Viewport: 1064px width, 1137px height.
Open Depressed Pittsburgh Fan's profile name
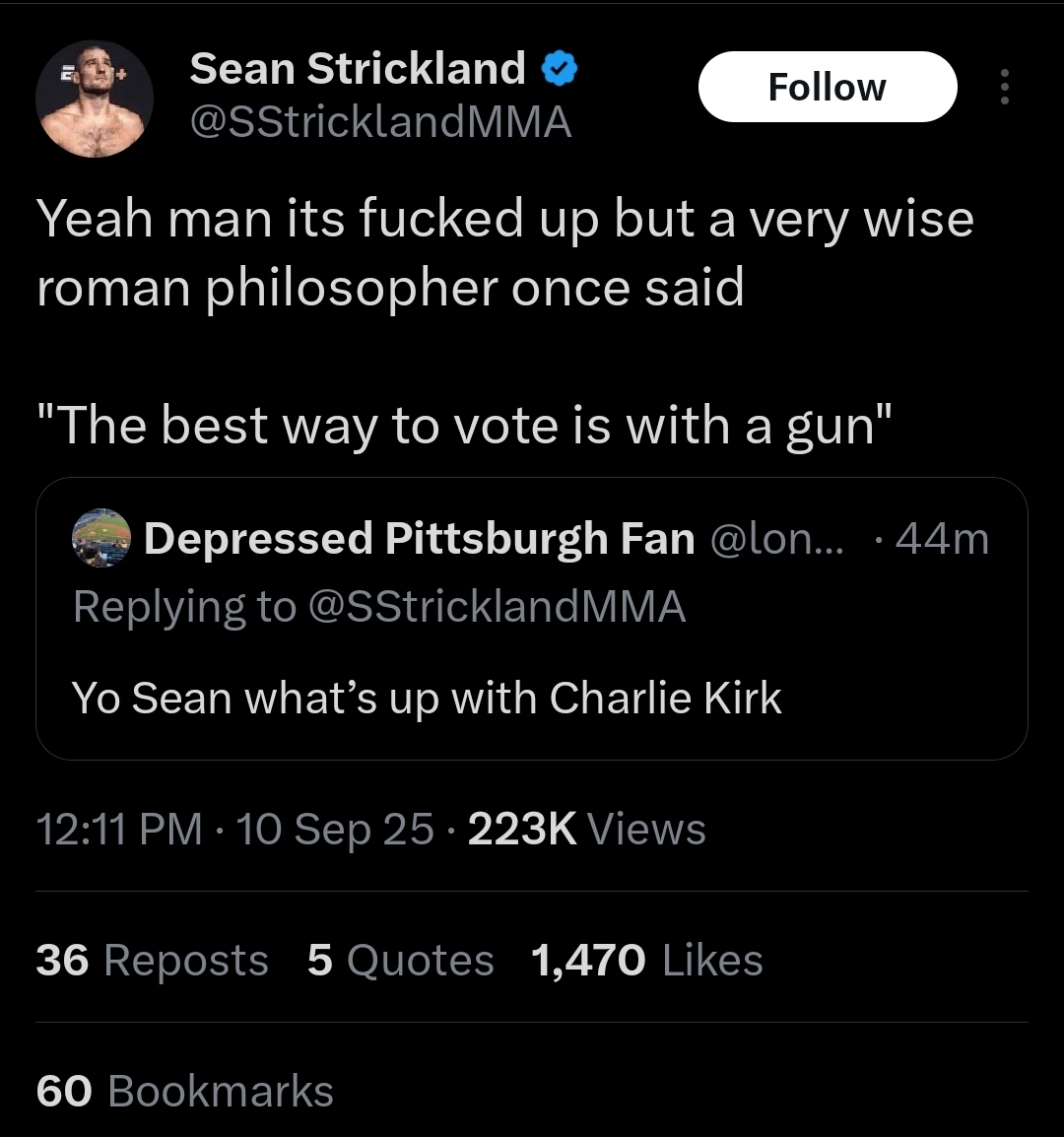click(x=420, y=539)
